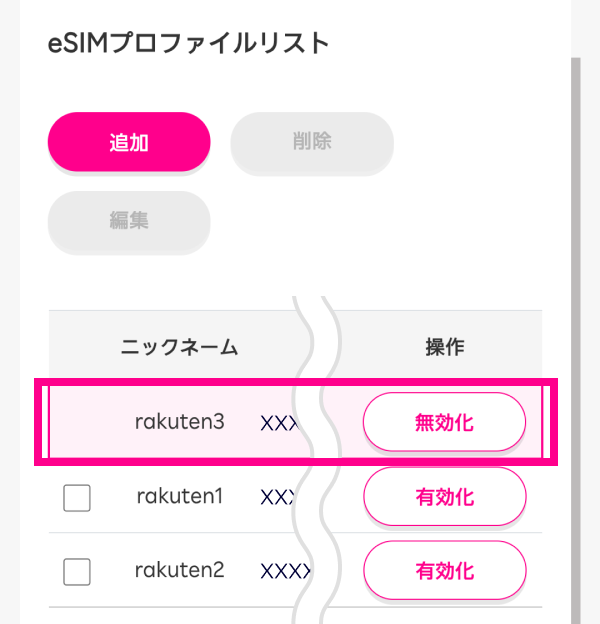Select the rakuten3 nickname text
Screen dimensions: 600x624
tap(180, 422)
